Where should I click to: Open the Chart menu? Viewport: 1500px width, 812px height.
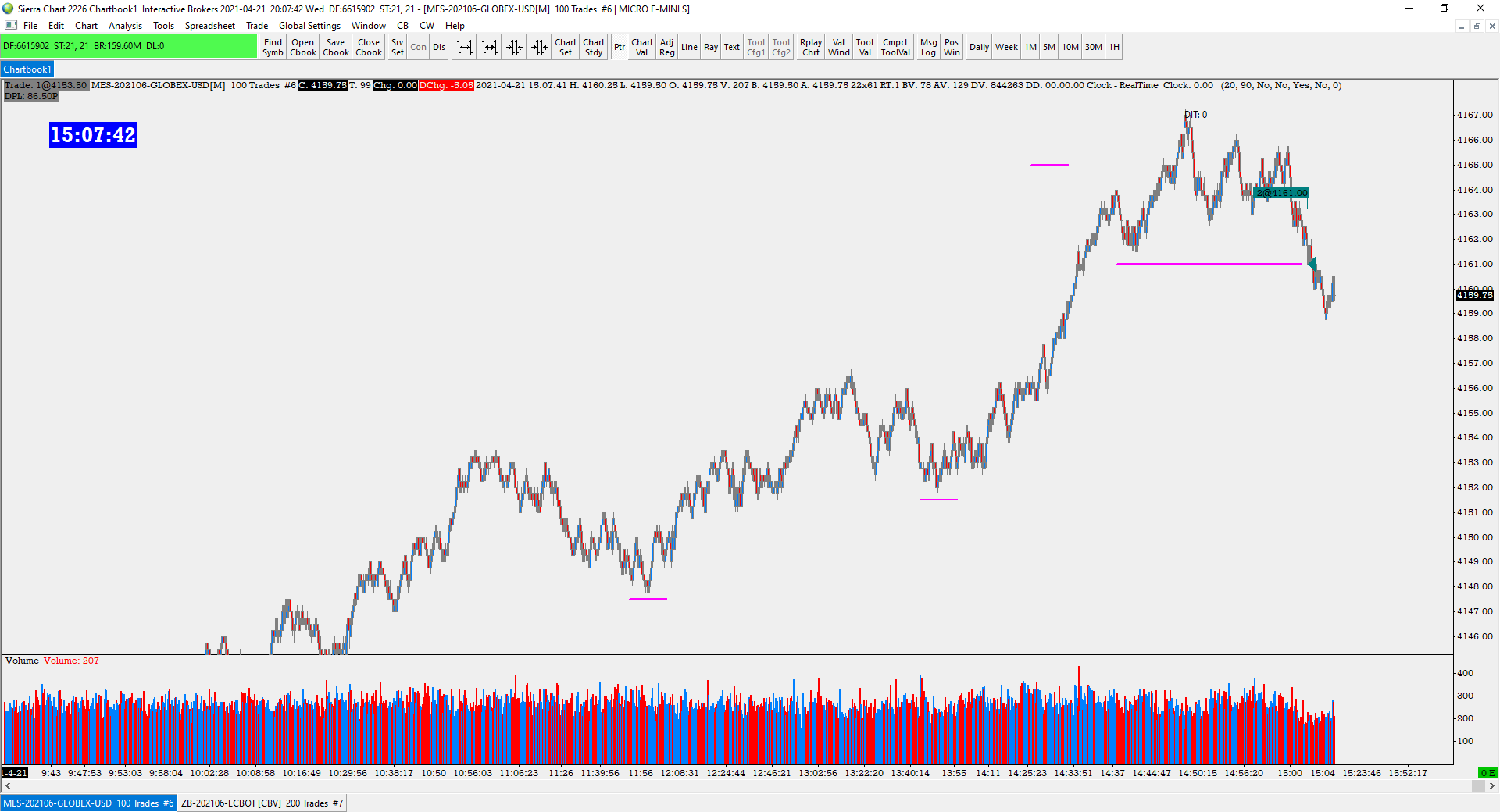[x=86, y=26]
